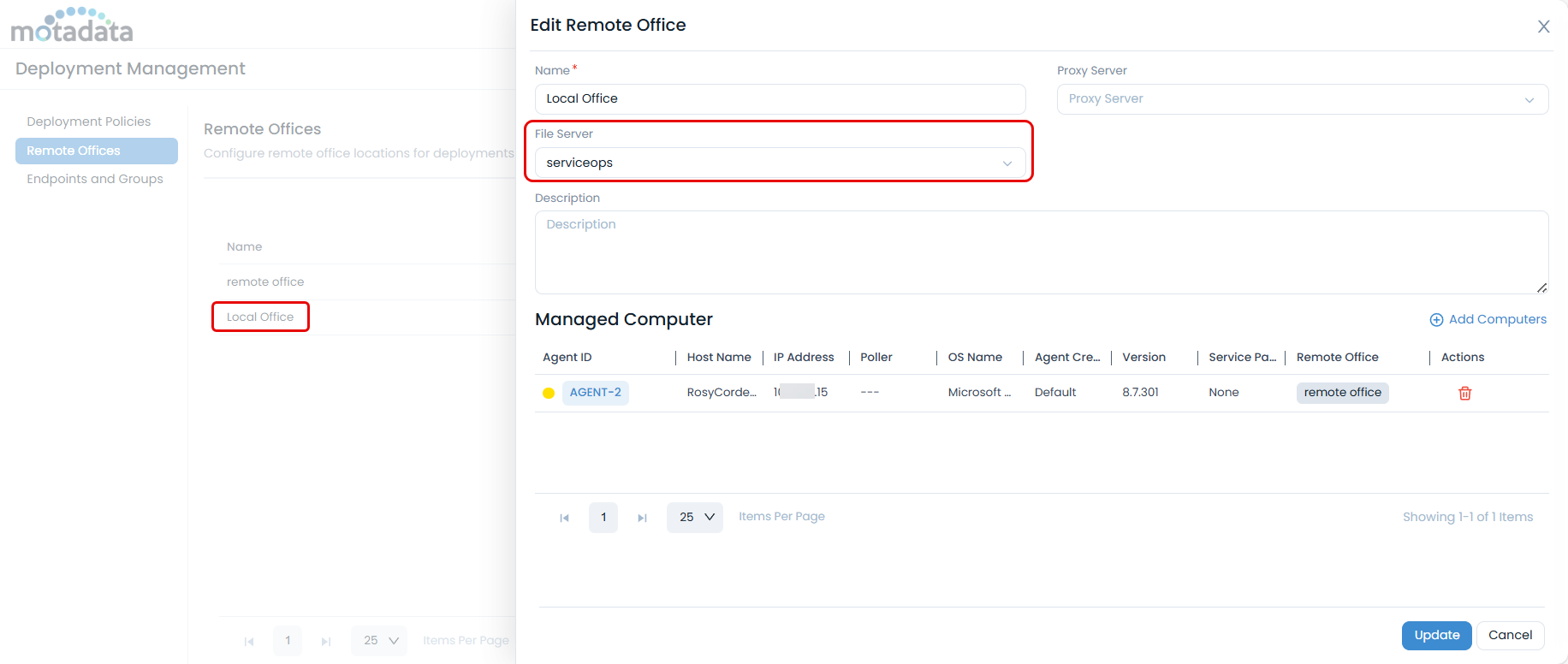Click the Add Computers plus icon
This screenshot has height=664, width=1568.
(1436, 320)
